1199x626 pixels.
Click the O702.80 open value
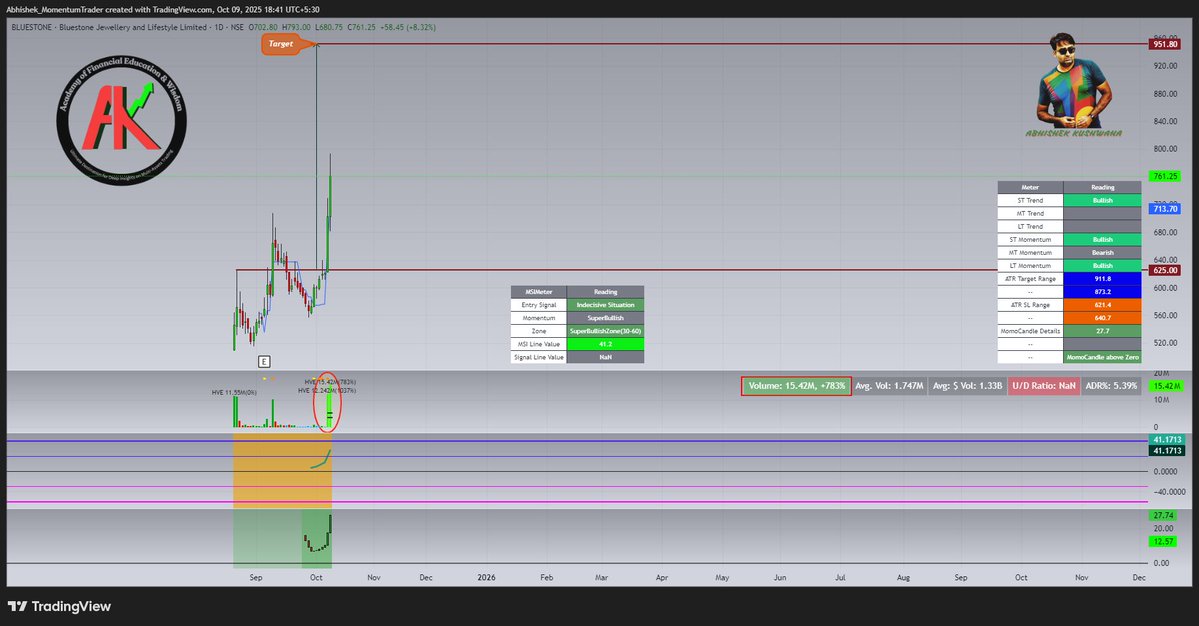point(264,28)
